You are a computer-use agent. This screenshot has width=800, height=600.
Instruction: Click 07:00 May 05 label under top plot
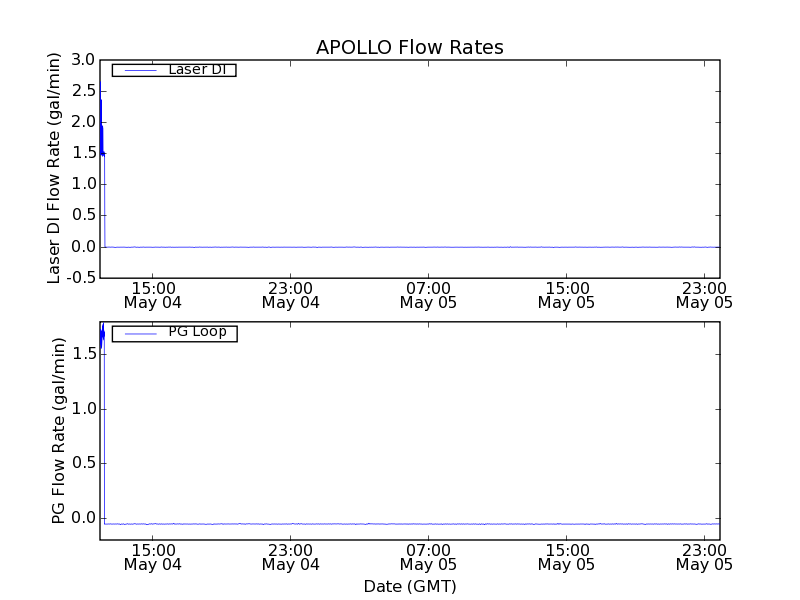(x=428, y=294)
